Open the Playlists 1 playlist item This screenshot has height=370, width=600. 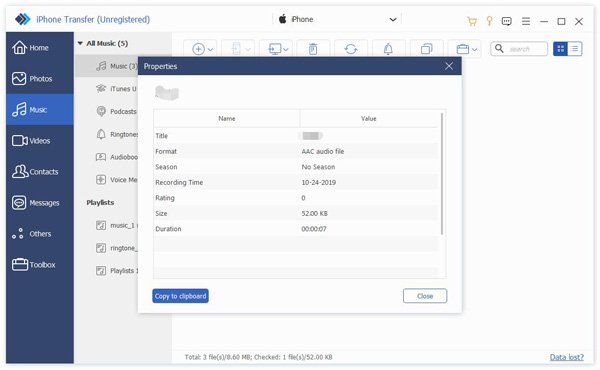pyautogui.click(x=106, y=271)
